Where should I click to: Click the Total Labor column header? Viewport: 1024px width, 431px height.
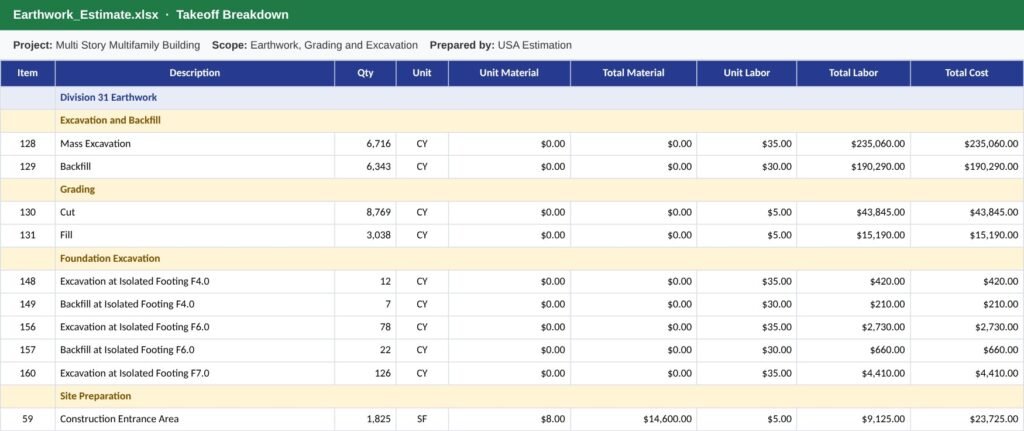(x=854, y=73)
